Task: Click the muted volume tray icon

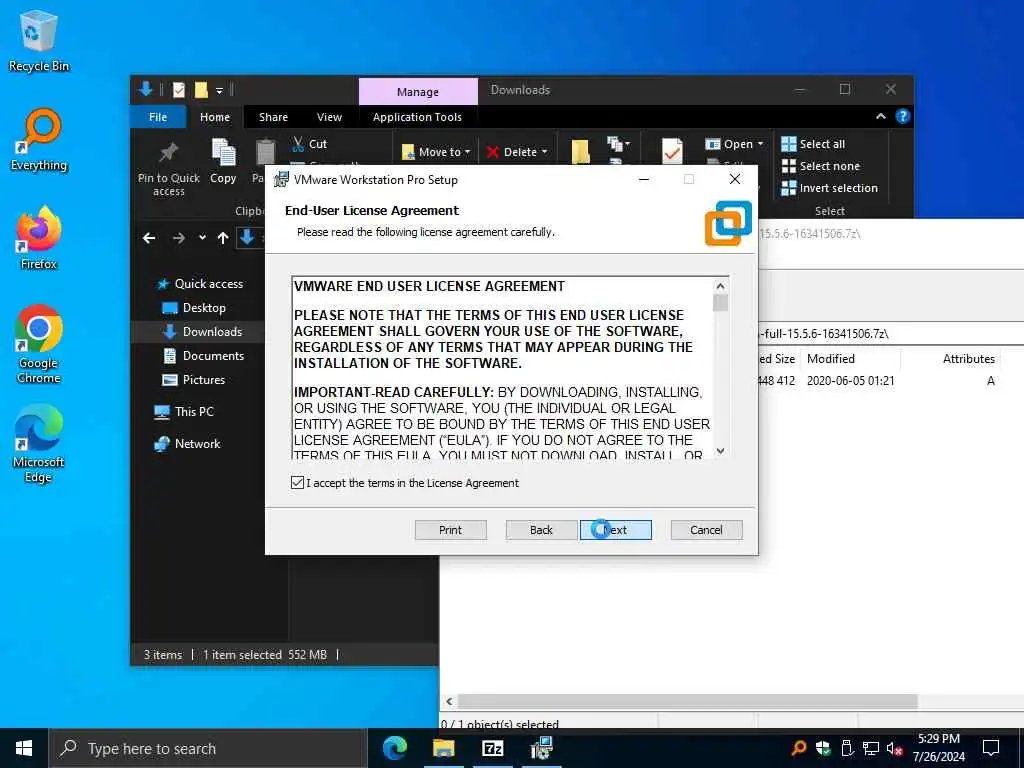Action: [x=893, y=748]
